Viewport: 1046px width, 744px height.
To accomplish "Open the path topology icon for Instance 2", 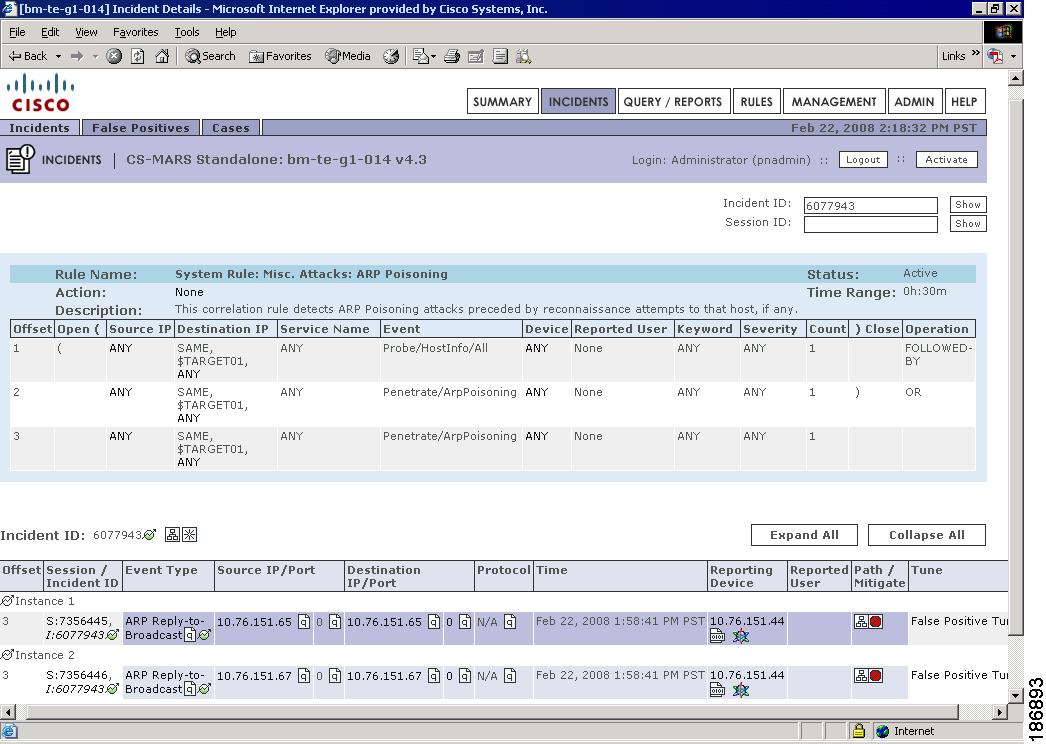I will (861, 676).
